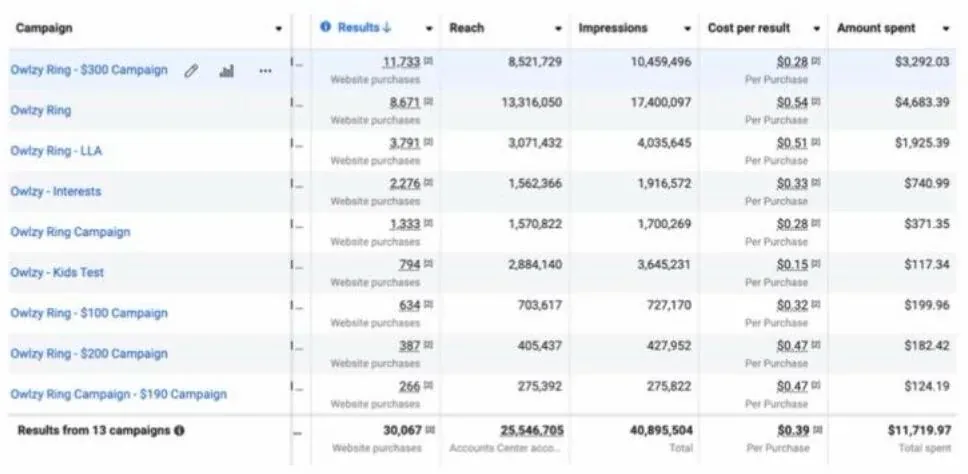
Task: Click the 13,316,050 reach cell
Action: (532, 102)
